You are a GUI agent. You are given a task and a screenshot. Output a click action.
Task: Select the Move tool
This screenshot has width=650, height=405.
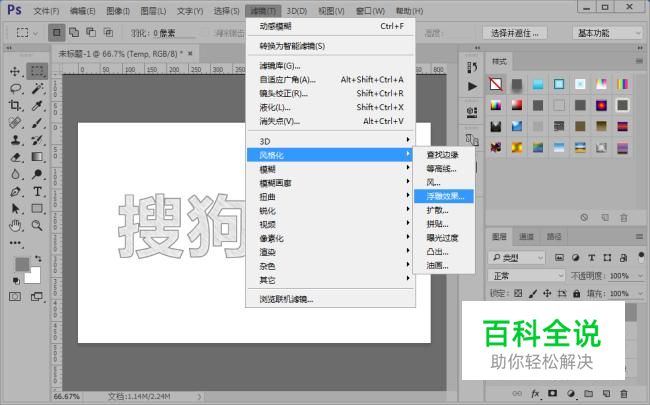(15, 71)
